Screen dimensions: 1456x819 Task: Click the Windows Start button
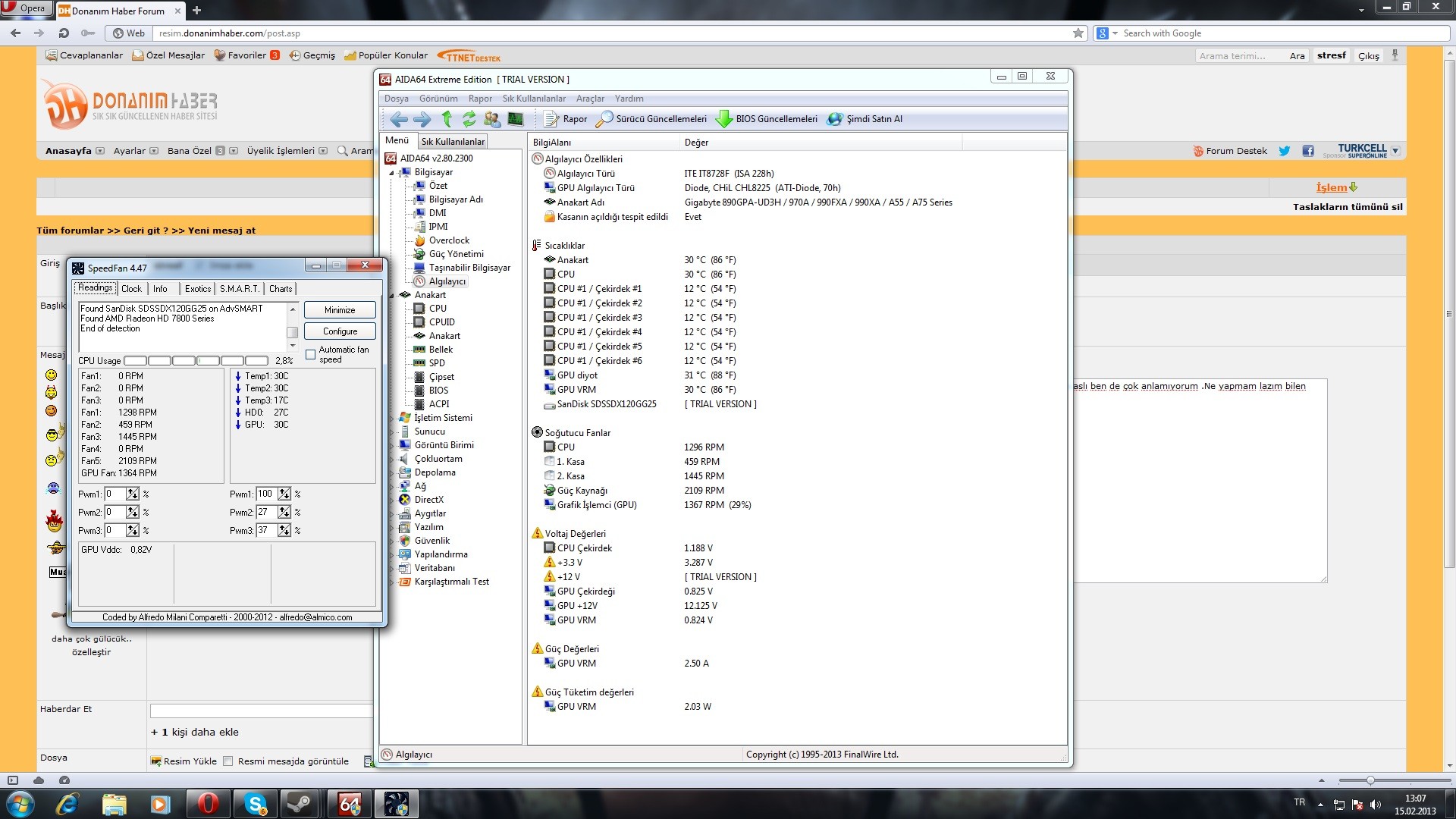[20, 804]
